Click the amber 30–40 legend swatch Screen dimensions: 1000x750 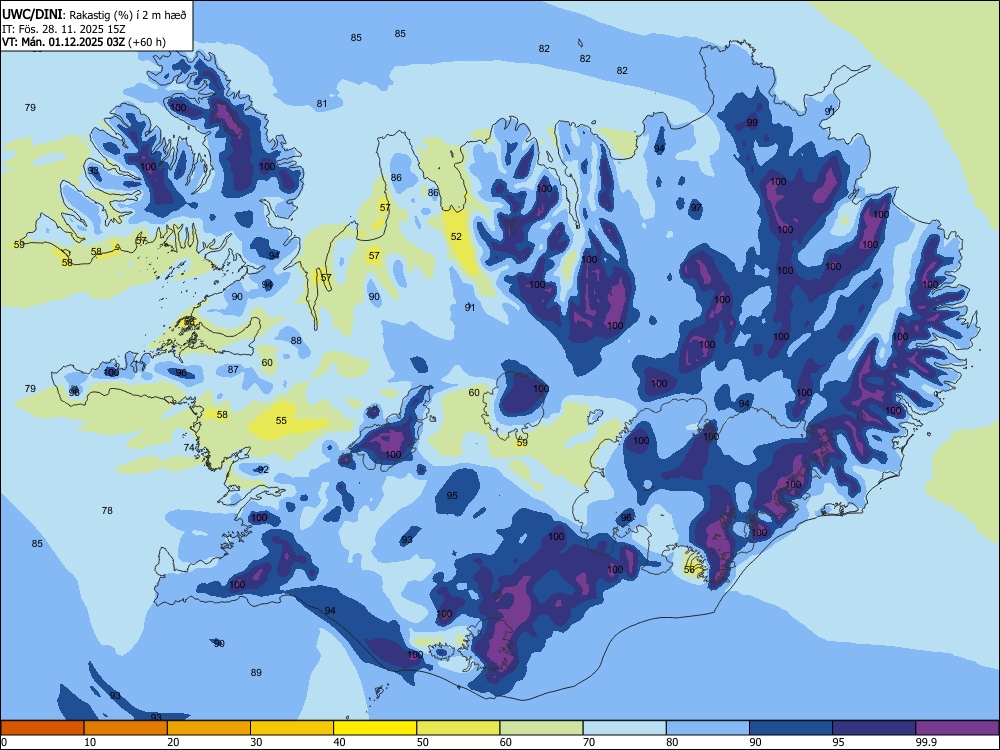(x=292, y=728)
